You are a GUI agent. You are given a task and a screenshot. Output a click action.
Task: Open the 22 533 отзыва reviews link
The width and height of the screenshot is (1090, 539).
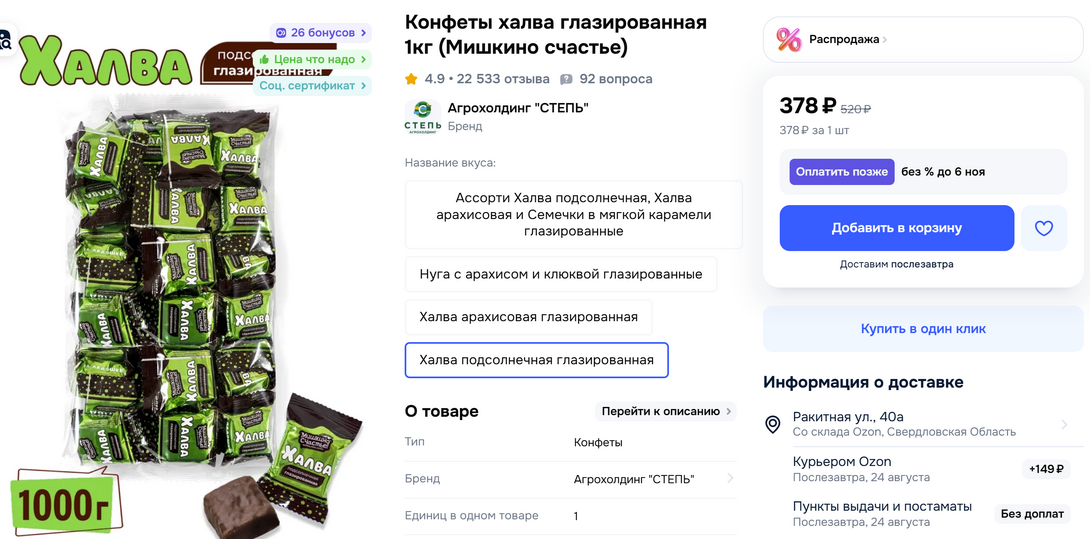[503, 79]
